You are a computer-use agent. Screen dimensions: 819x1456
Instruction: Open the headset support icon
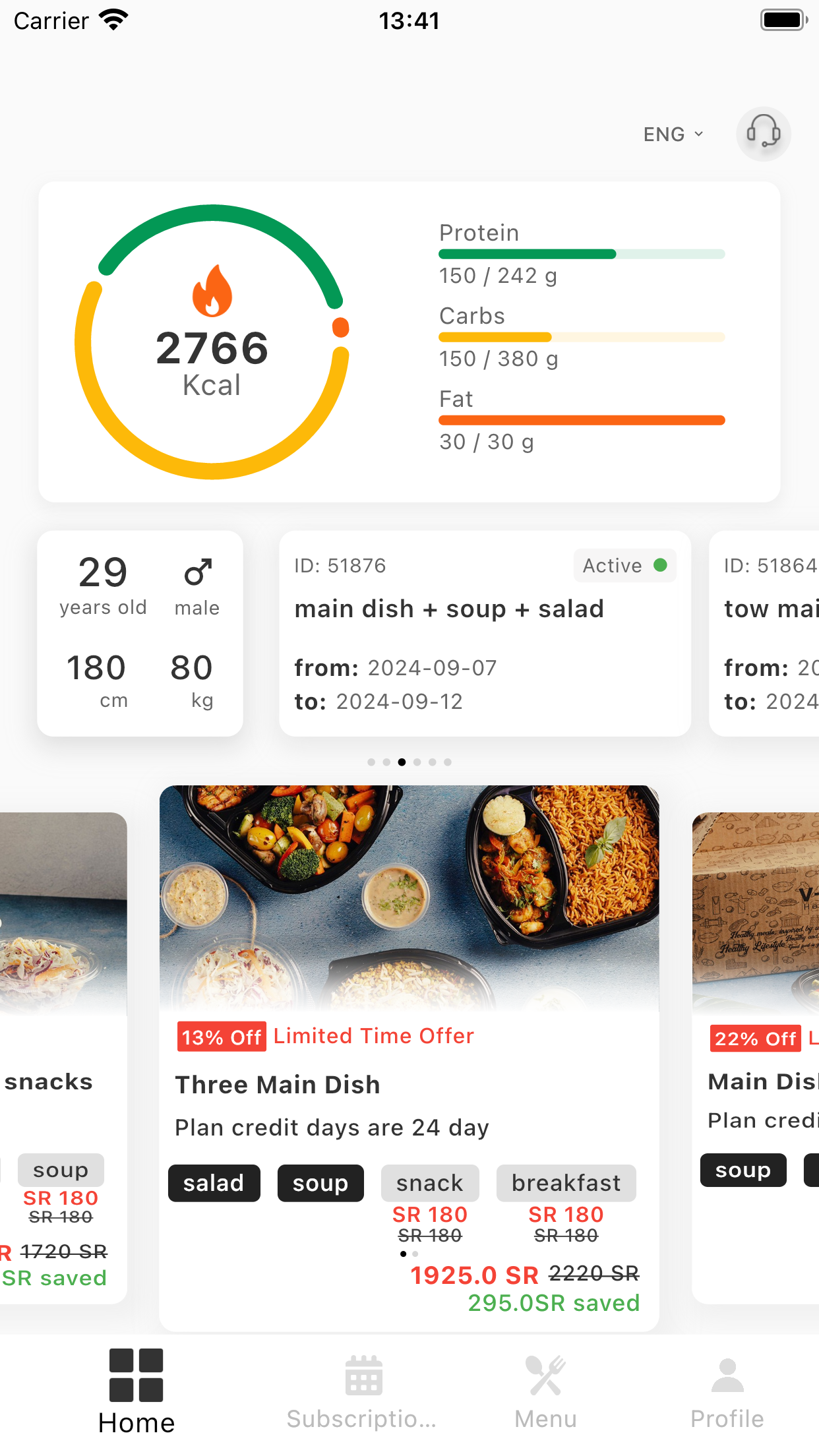pyautogui.click(x=763, y=134)
